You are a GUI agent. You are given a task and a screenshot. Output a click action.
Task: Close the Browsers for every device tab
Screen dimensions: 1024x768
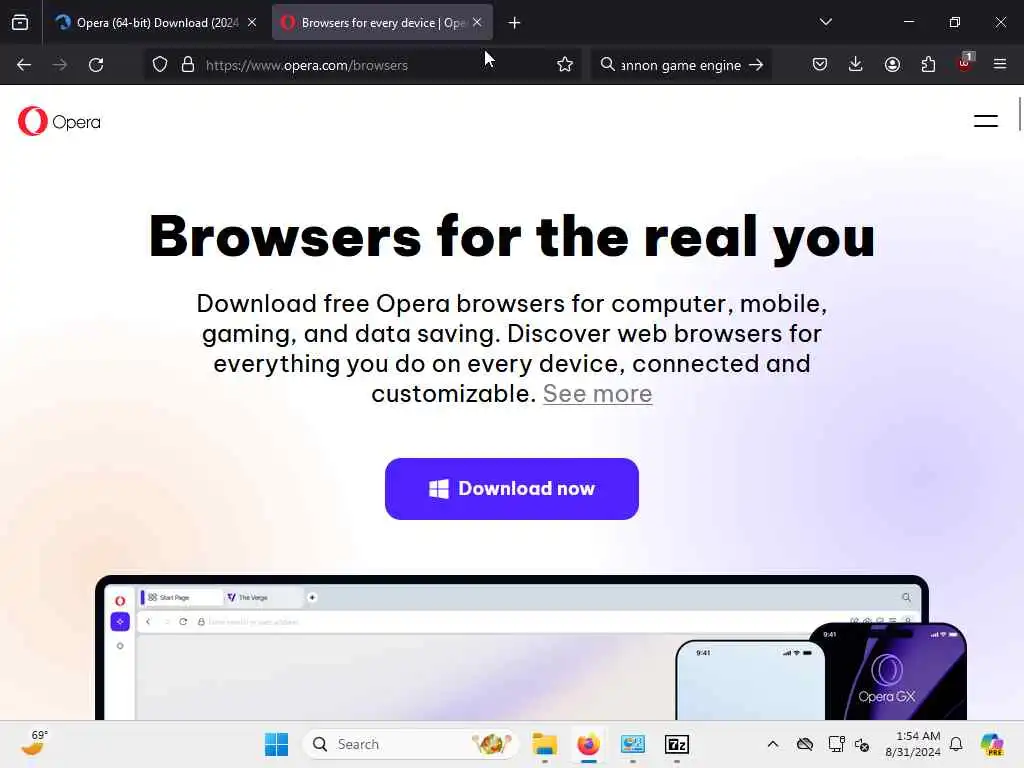point(477,22)
